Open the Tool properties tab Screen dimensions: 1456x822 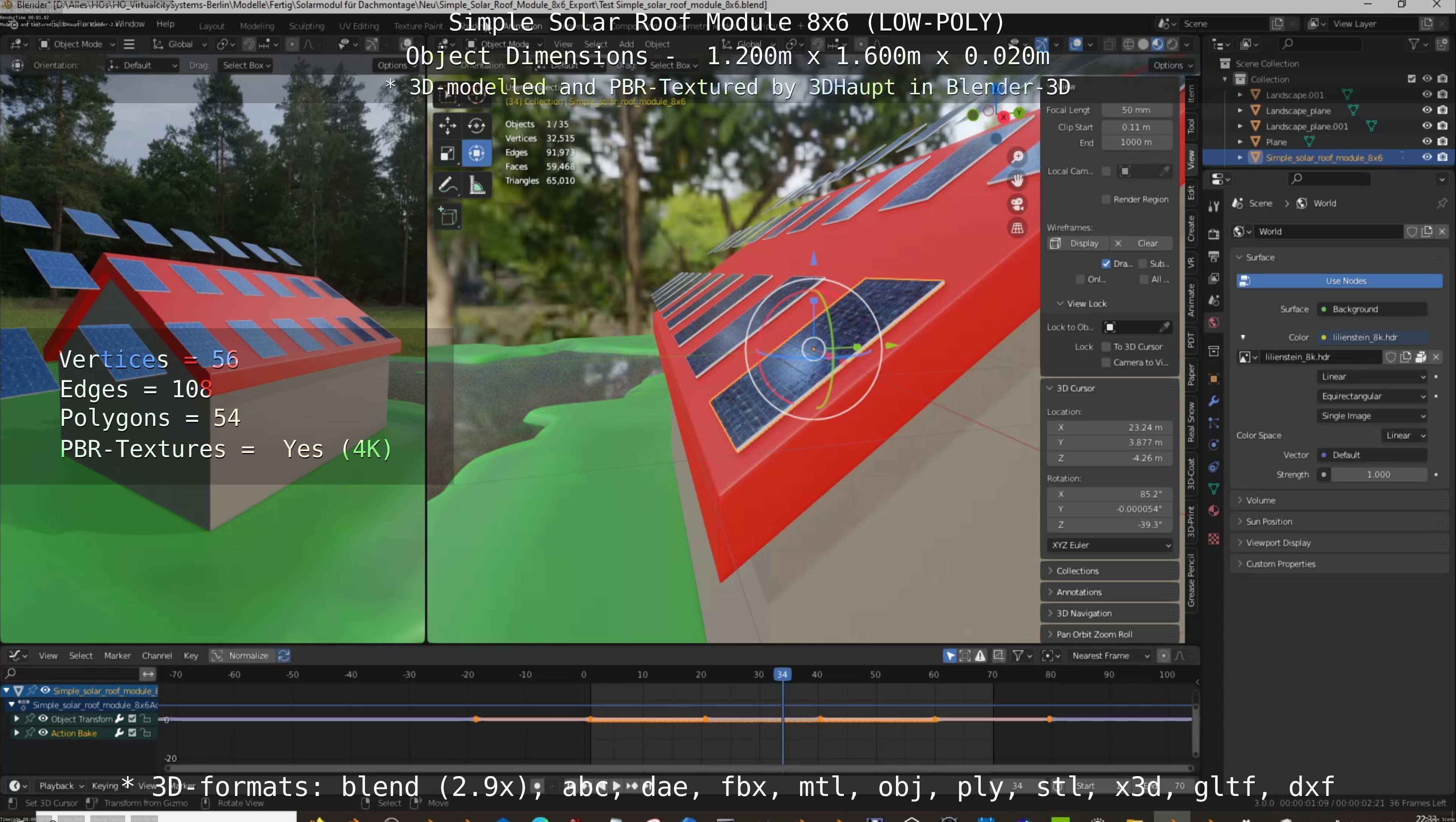point(1214,206)
